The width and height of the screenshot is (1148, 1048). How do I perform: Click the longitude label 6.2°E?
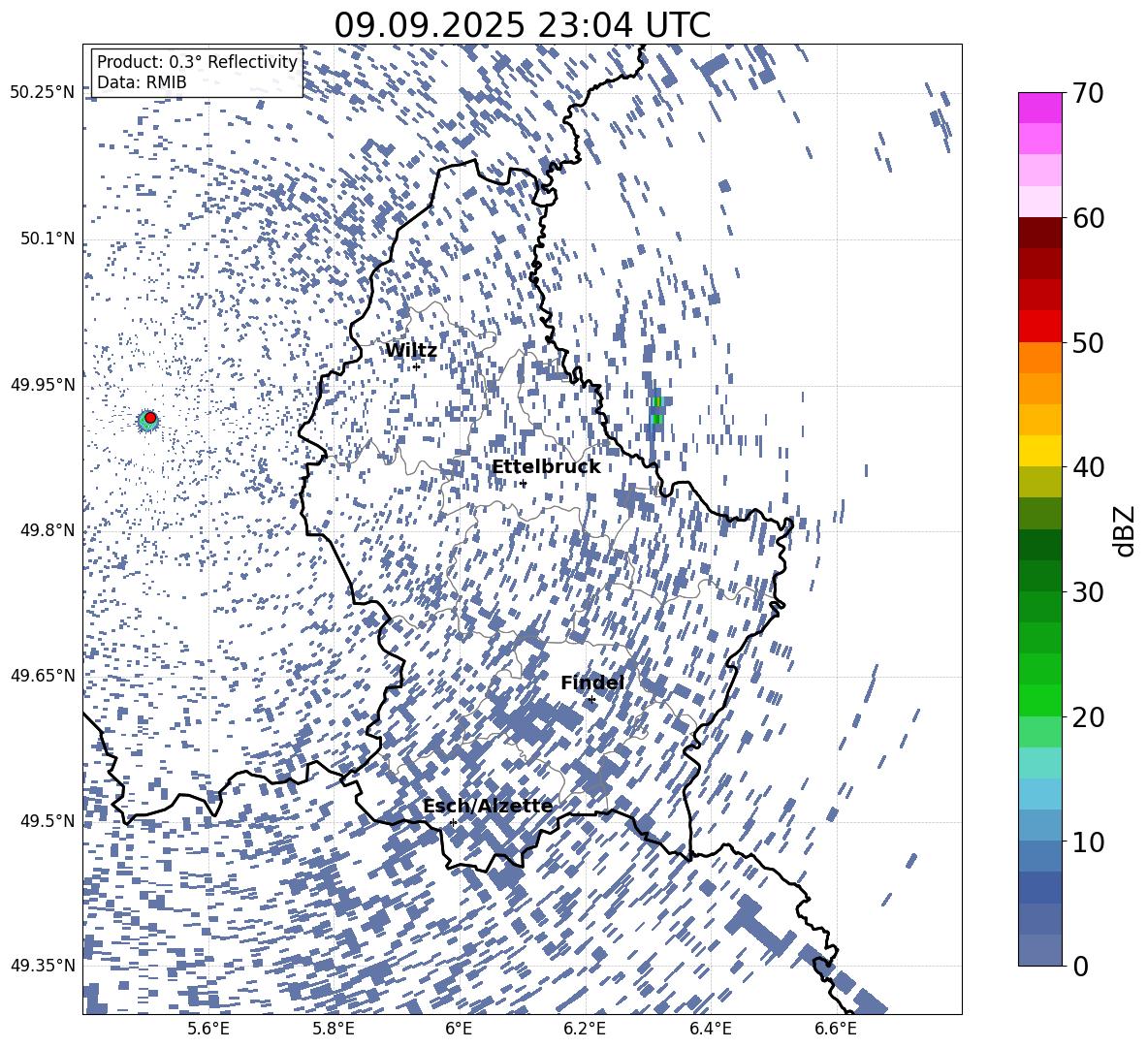click(585, 1029)
